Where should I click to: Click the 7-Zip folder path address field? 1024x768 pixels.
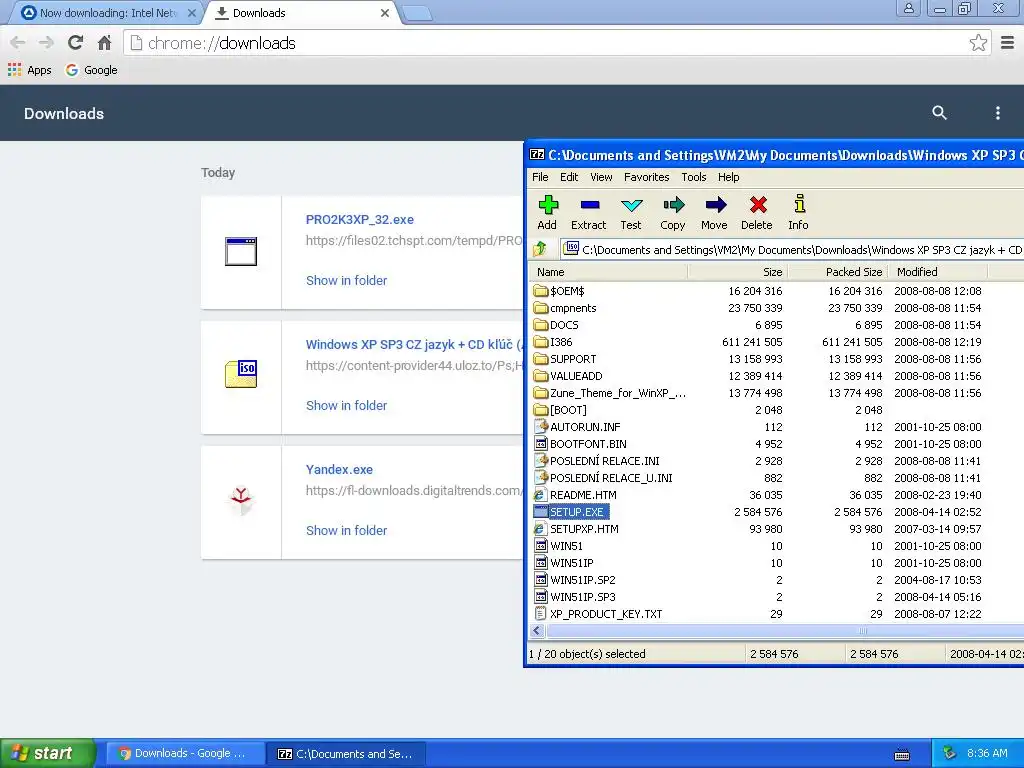coord(792,249)
